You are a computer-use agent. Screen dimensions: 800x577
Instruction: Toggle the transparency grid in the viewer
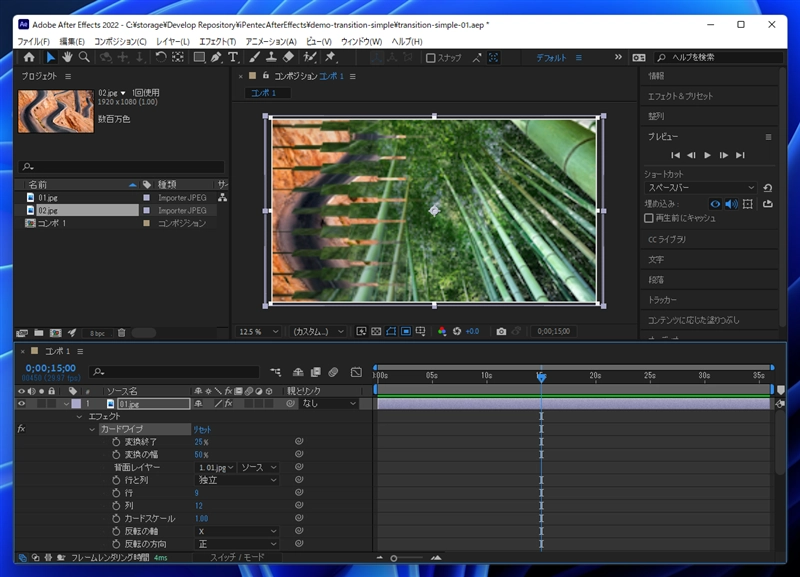point(376,332)
